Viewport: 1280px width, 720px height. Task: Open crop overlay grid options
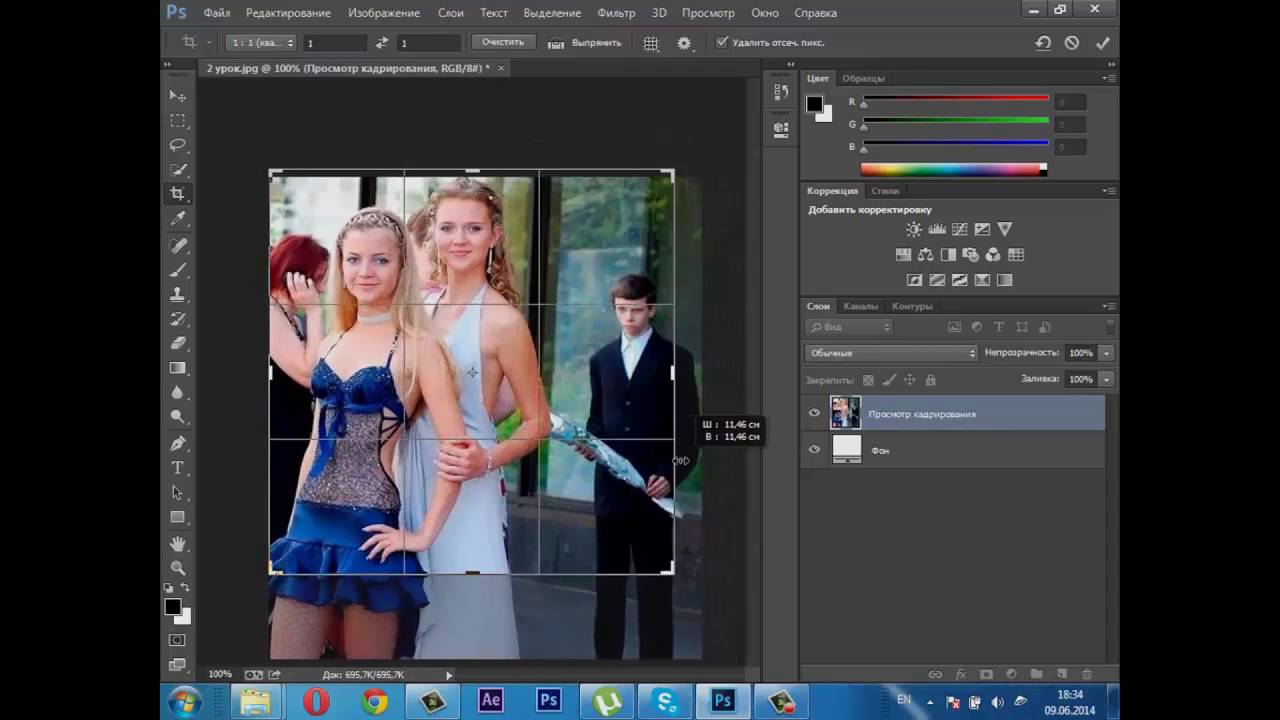(x=651, y=43)
